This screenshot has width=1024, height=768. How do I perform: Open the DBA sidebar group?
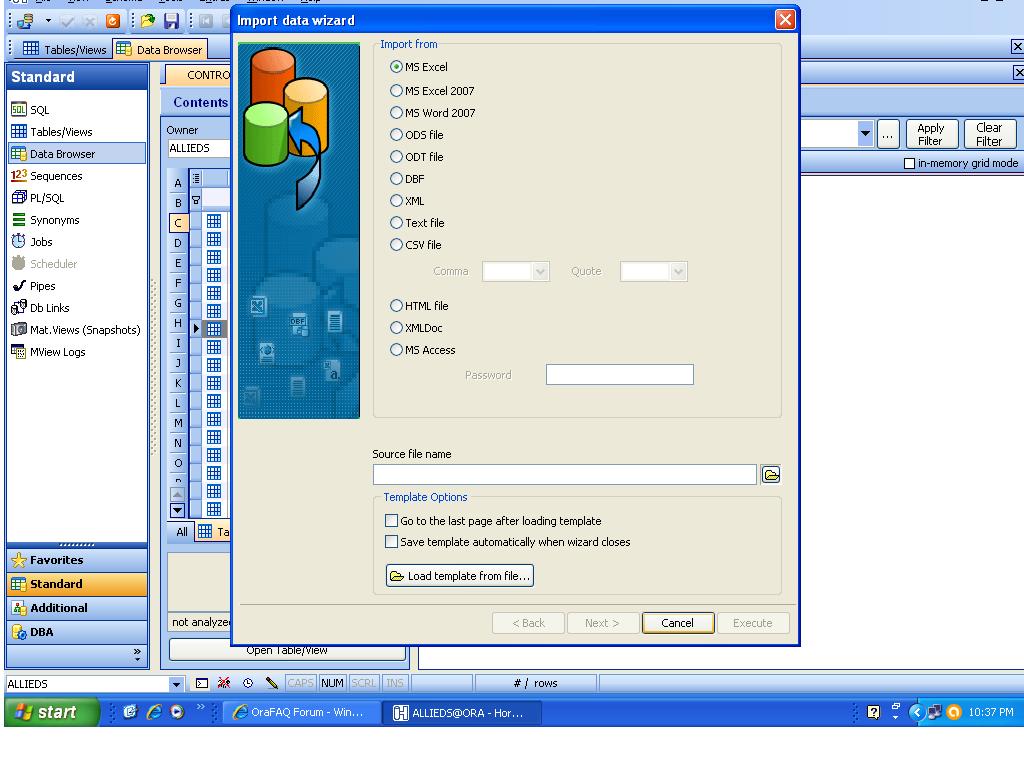coord(77,632)
